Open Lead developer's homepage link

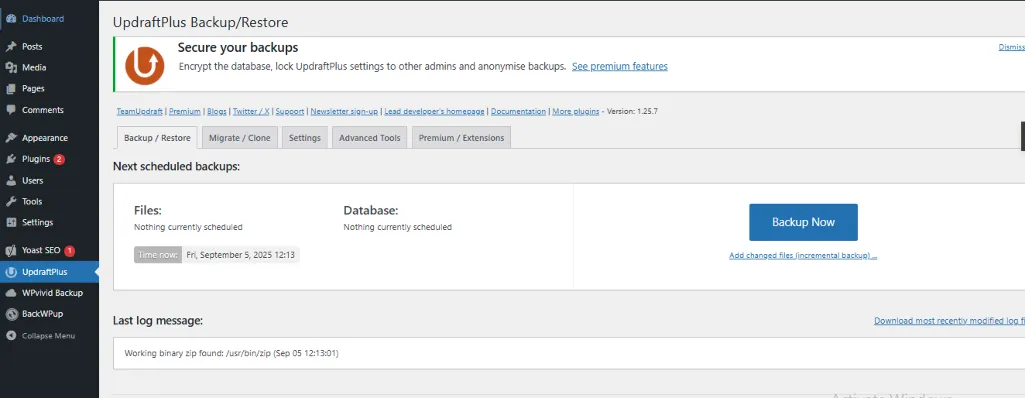coord(434,111)
